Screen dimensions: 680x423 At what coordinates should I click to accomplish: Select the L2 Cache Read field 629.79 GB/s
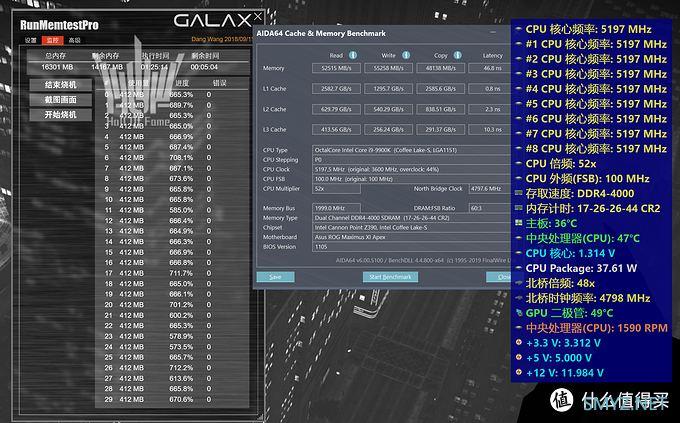tap(336, 109)
